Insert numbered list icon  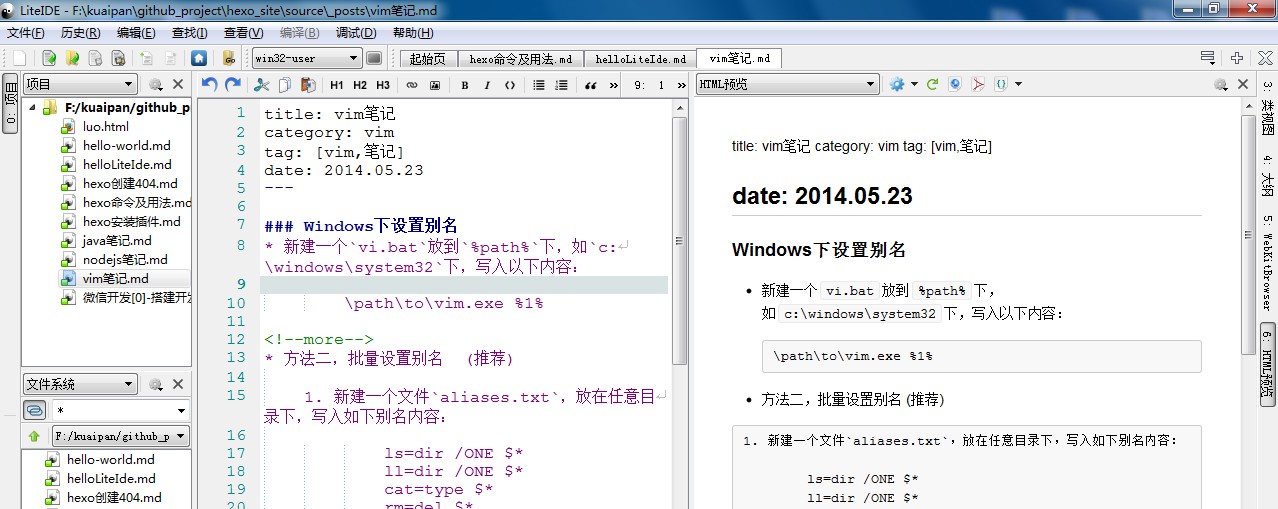click(x=562, y=85)
